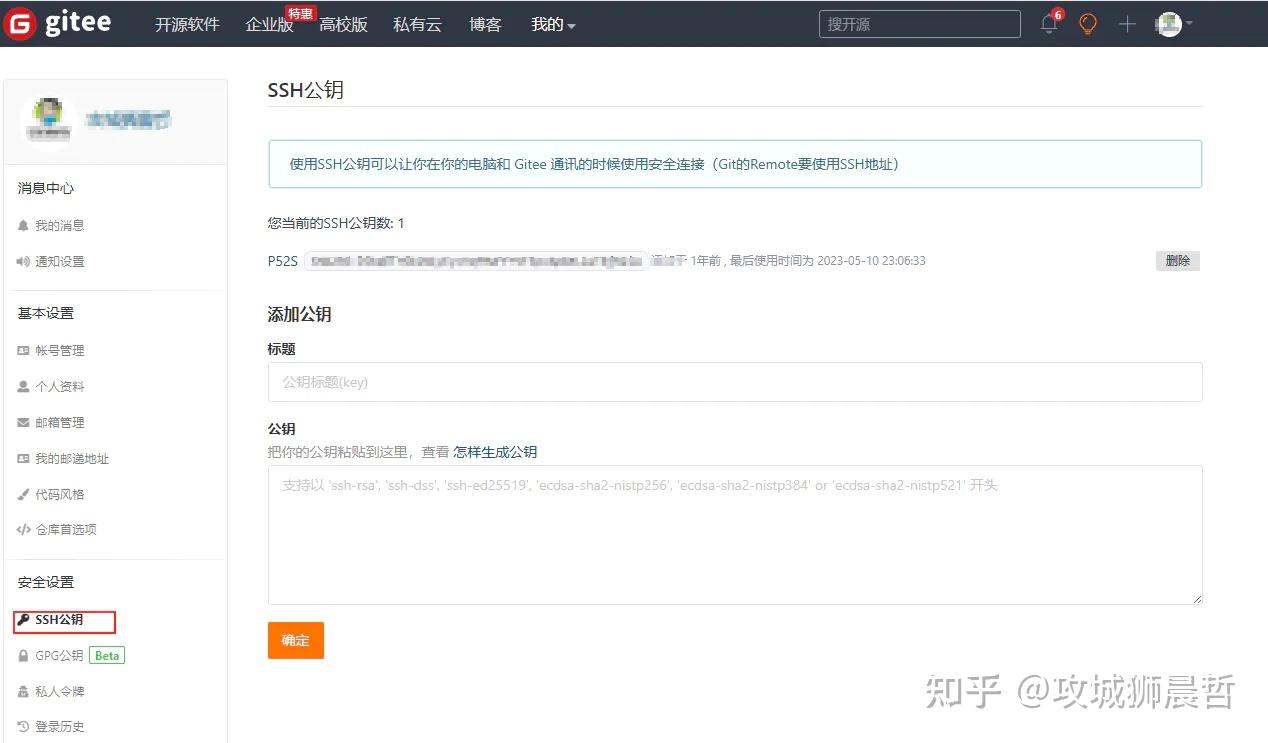Image resolution: width=1268 pixels, height=743 pixels.
Task: Click the lightbulb icon in the top bar
Action: point(1087,23)
